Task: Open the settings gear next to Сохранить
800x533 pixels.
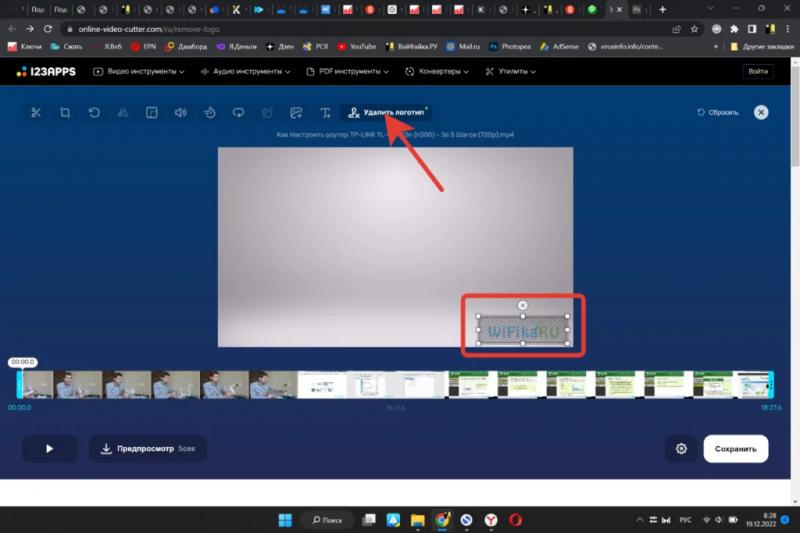Action: [x=681, y=449]
